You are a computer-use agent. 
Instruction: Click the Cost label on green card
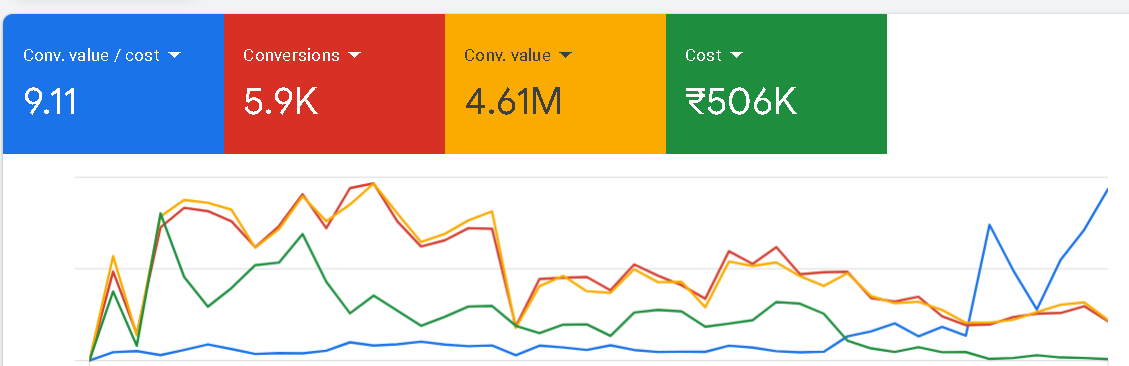pos(703,55)
